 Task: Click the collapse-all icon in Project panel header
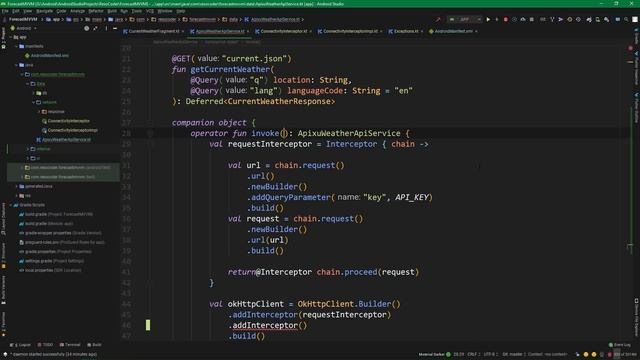click(96, 28)
